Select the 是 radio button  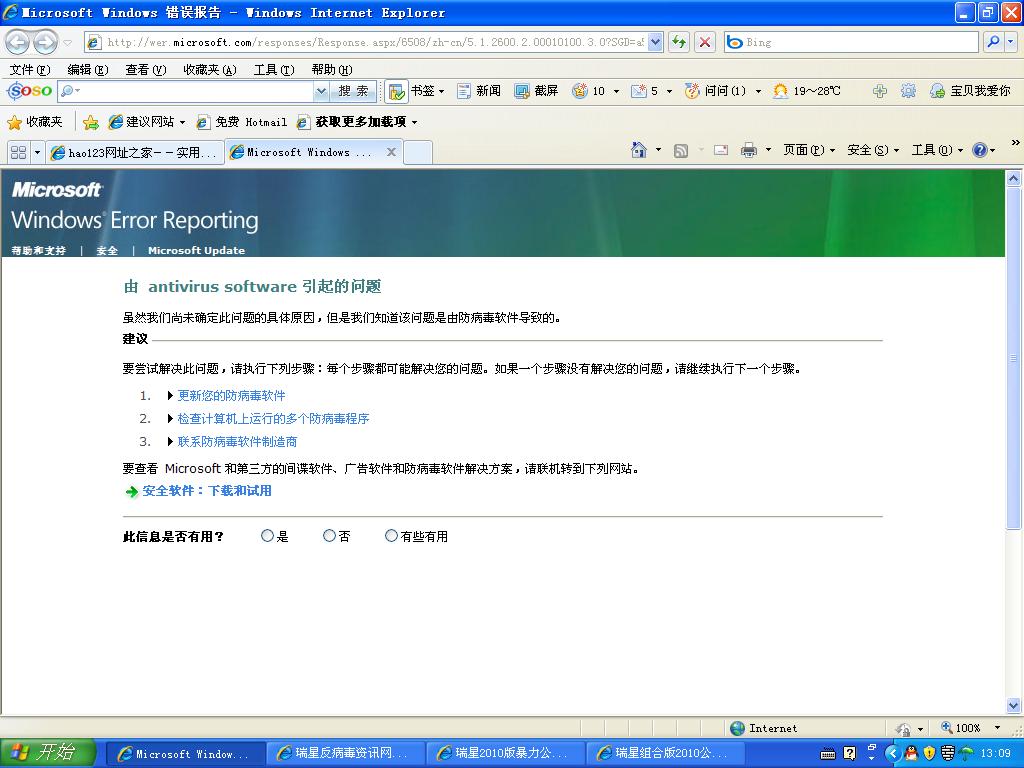click(x=267, y=536)
